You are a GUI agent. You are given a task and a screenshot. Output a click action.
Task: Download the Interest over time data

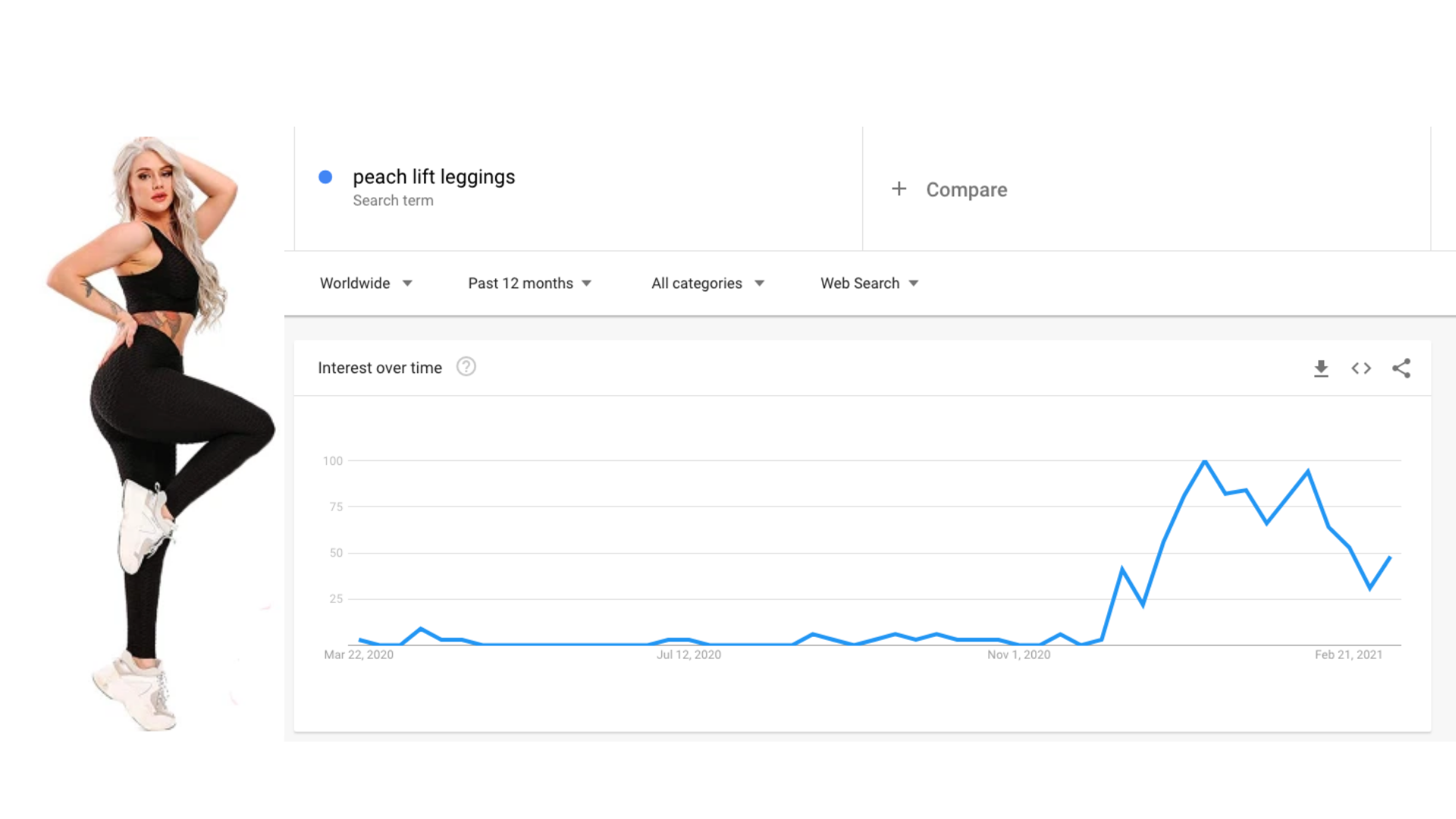(1321, 369)
